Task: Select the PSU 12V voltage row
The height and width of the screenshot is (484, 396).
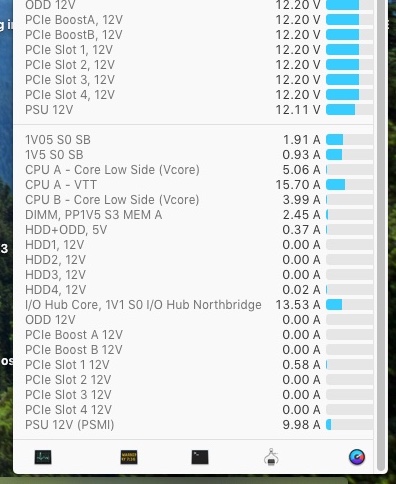Action: [x=199, y=110]
